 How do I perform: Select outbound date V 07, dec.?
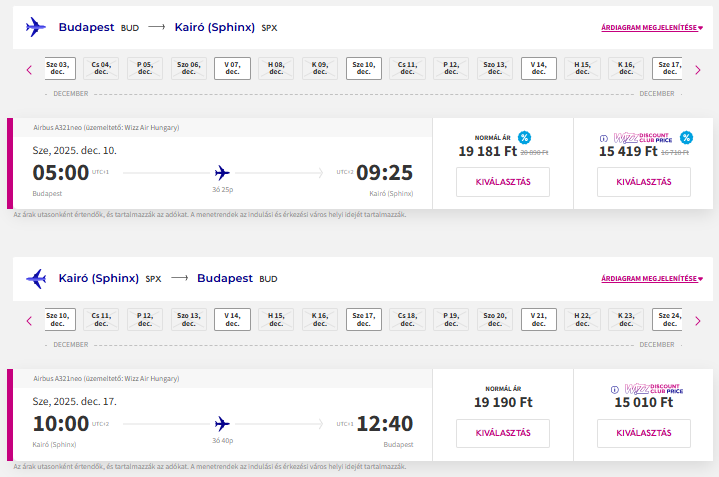click(232, 68)
